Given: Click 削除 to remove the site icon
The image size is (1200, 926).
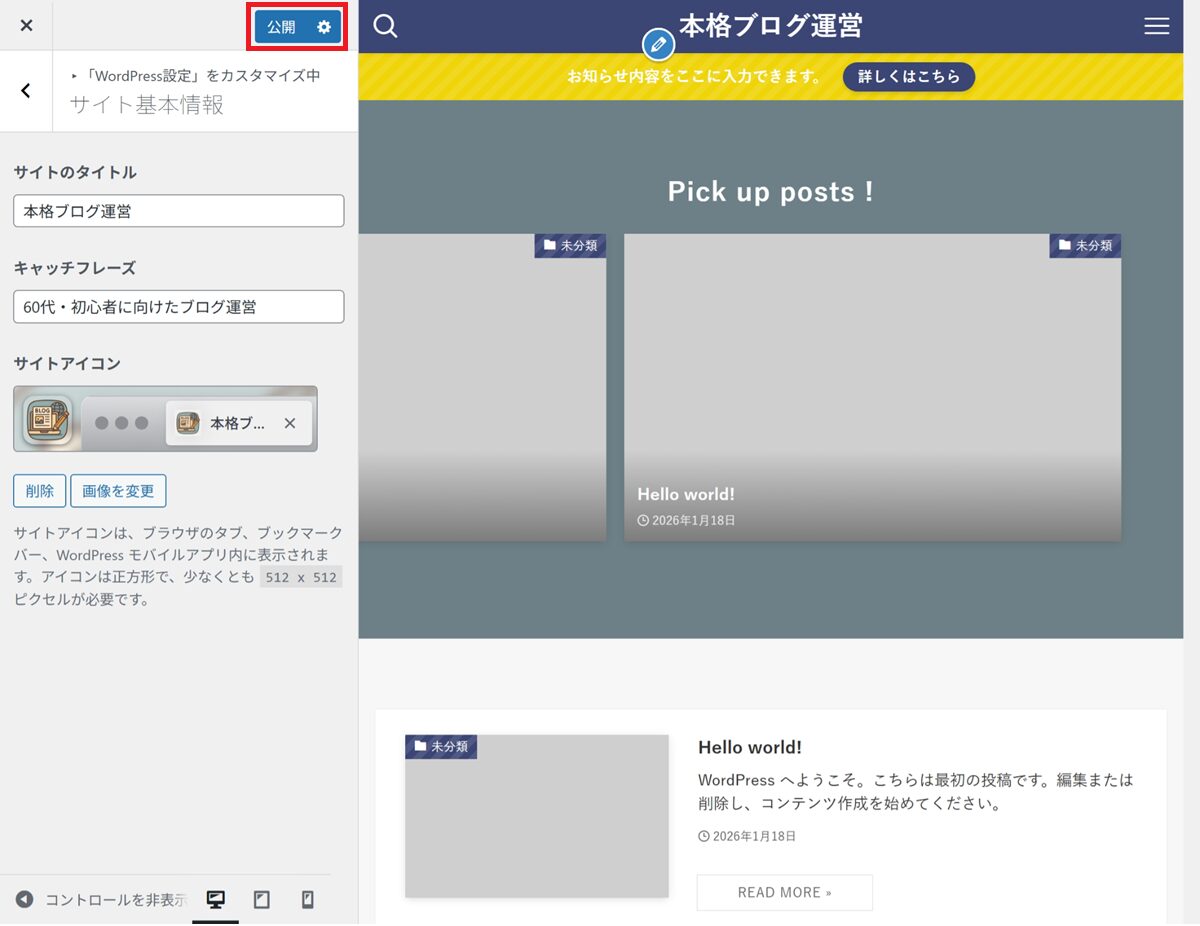Looking at the screenshot, I should pyautogui.click(x=40, y=491).
